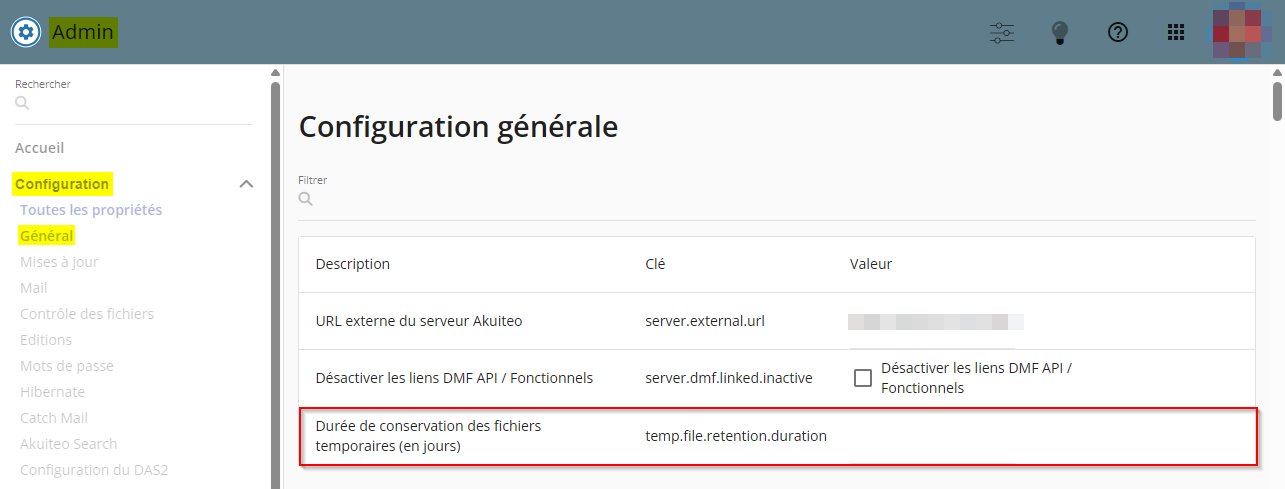Open the apps grid launcher icon

click(x=1176, y=32)
